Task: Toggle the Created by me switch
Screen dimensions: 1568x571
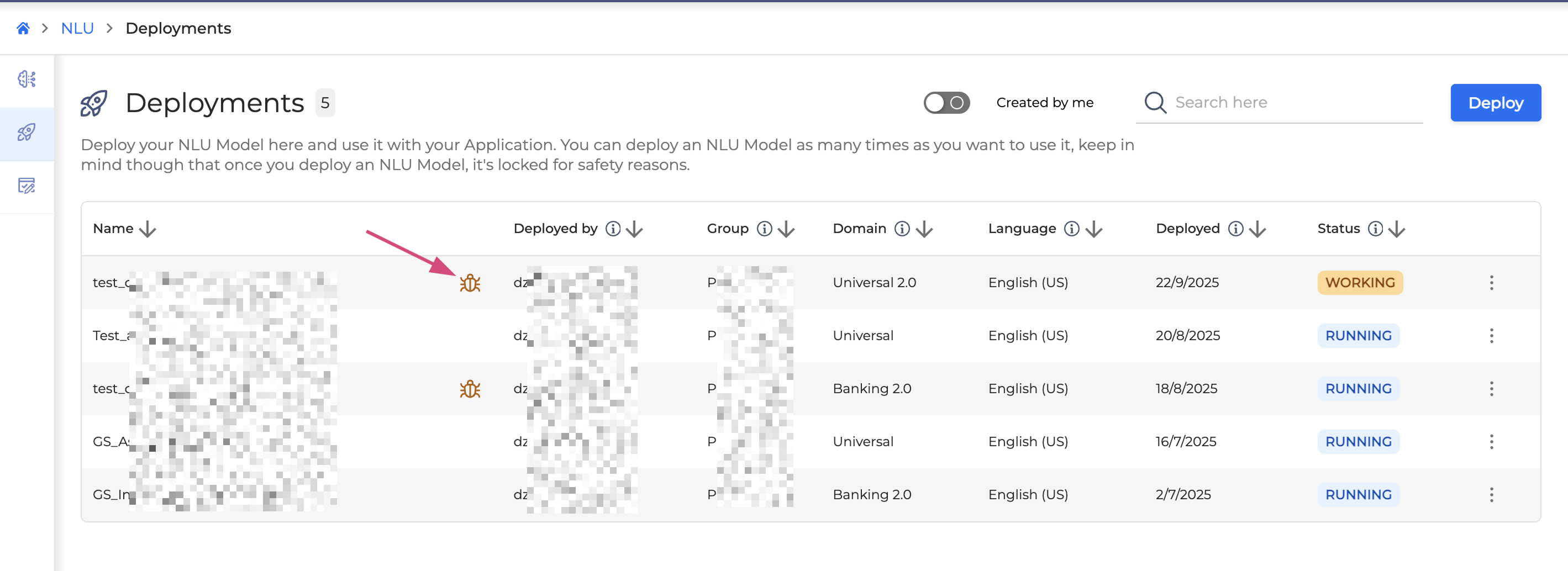Action: click(x=946, y=103)
